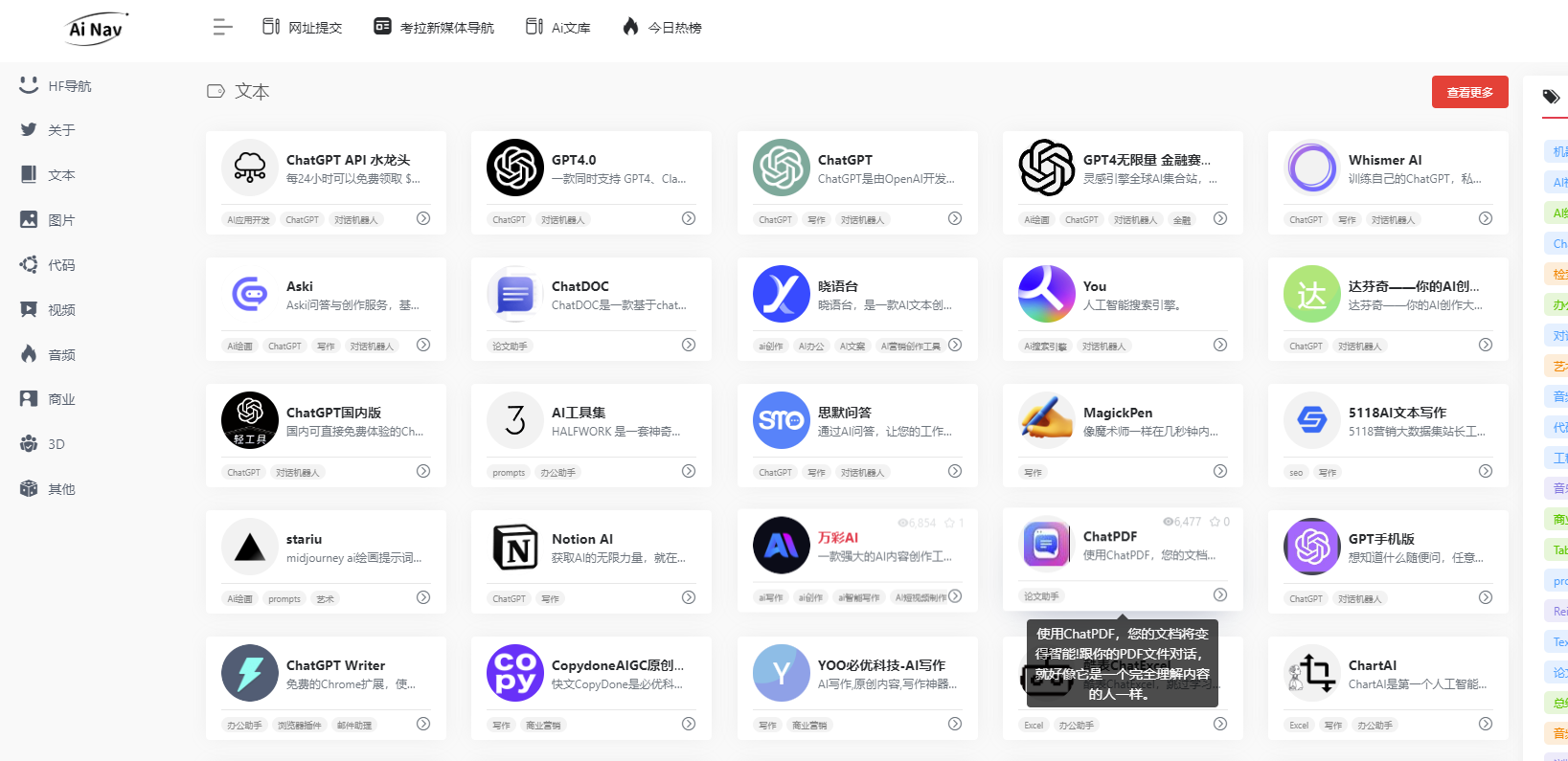The image size is (1568, 761).
Task: Open the GPT4.0 black logo icon
Action: pyautogui.click(x=515, y=168)
